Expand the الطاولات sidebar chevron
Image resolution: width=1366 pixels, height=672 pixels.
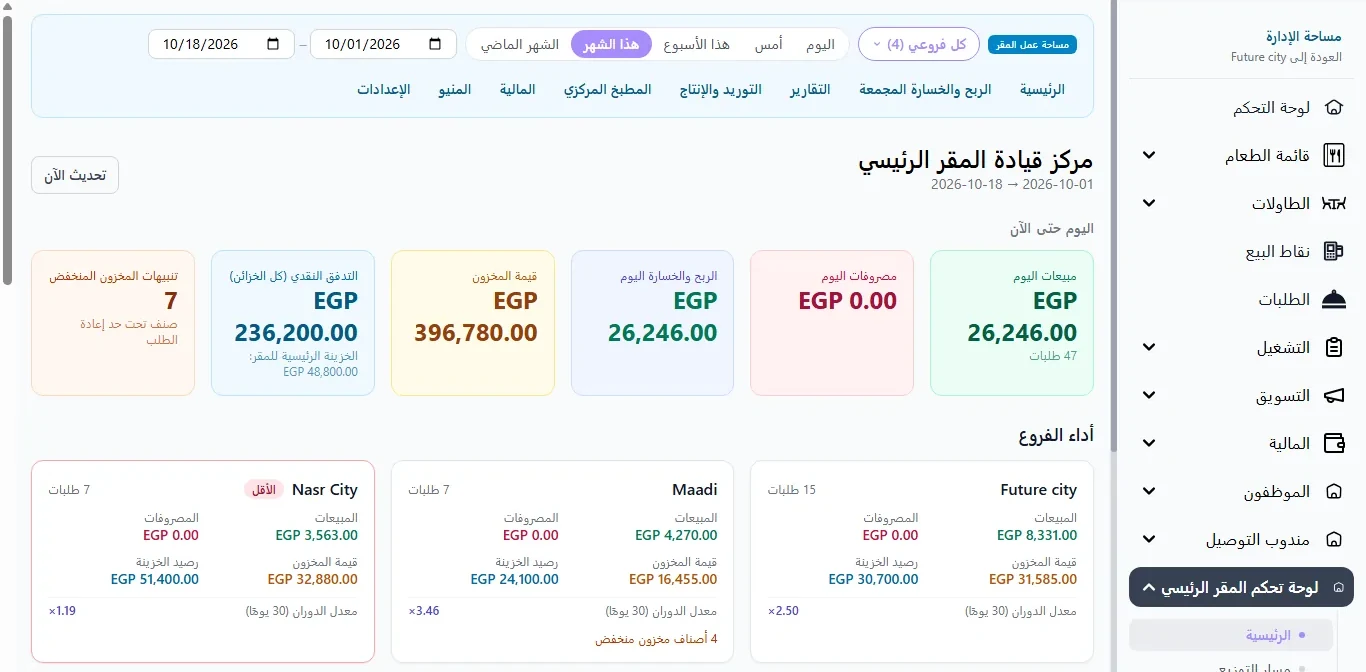pos(1149,203)
